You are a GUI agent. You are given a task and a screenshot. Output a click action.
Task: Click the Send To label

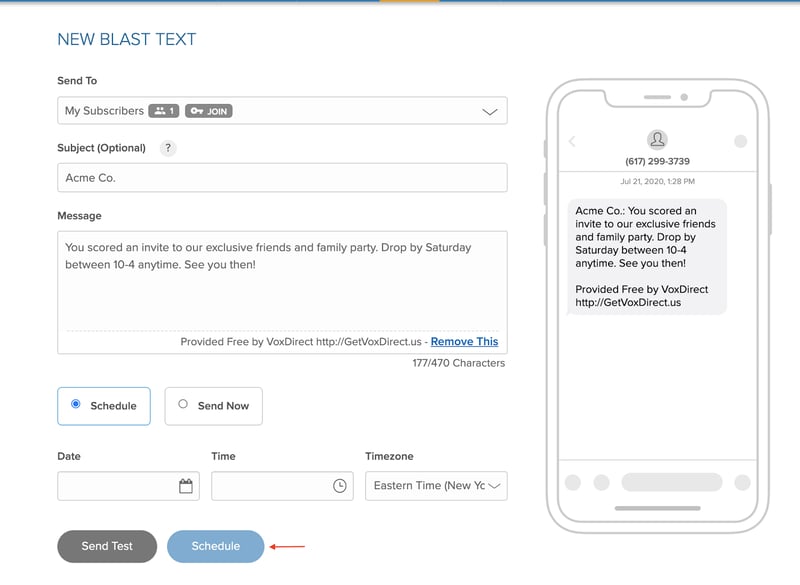[77, 81]
